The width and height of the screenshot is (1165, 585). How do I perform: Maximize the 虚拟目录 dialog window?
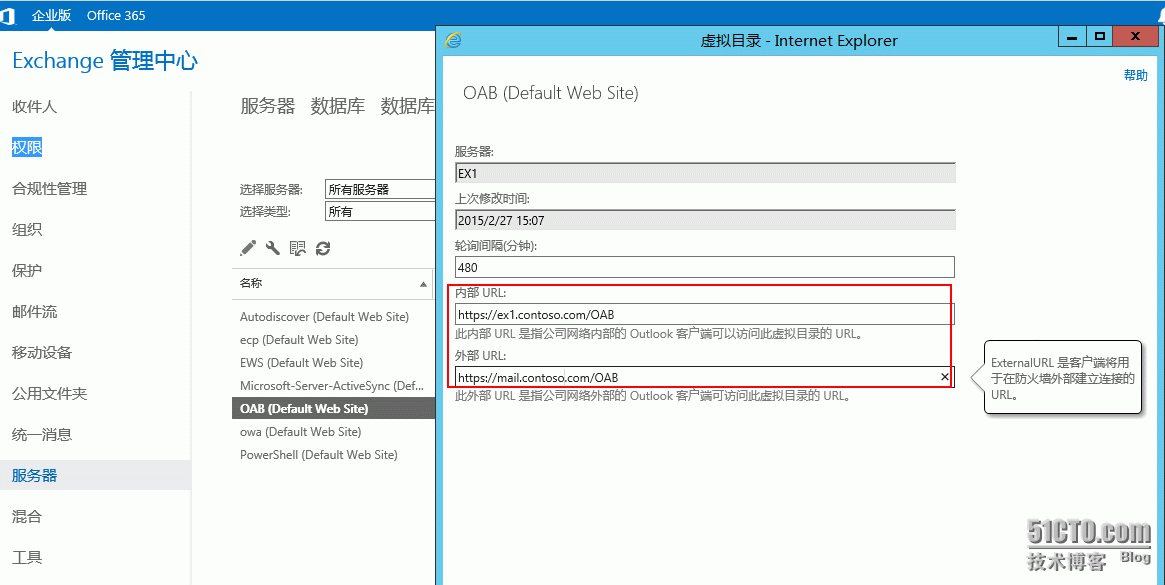click(1100, 36)
